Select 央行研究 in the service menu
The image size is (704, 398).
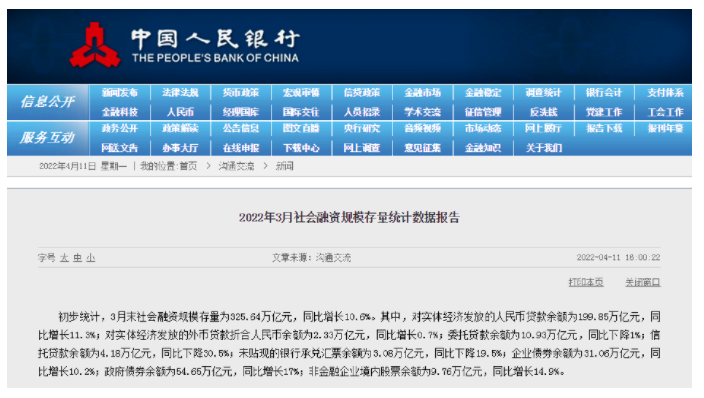coord(362,128)
